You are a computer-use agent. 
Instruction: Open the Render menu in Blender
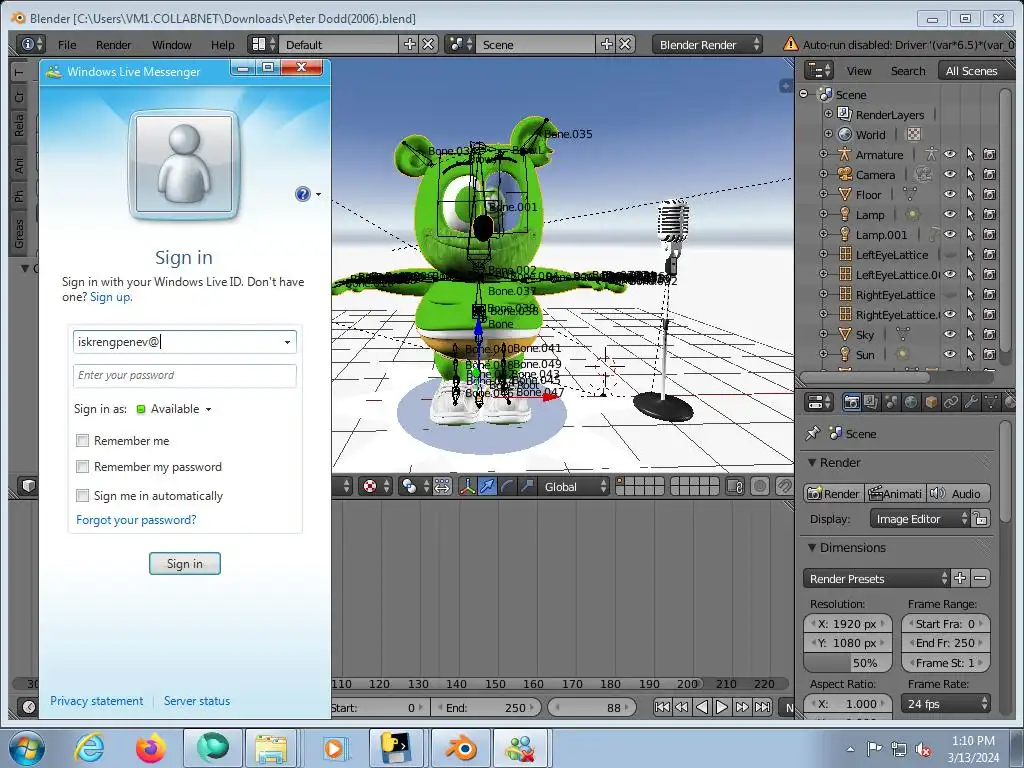click(x=113, y=44)
